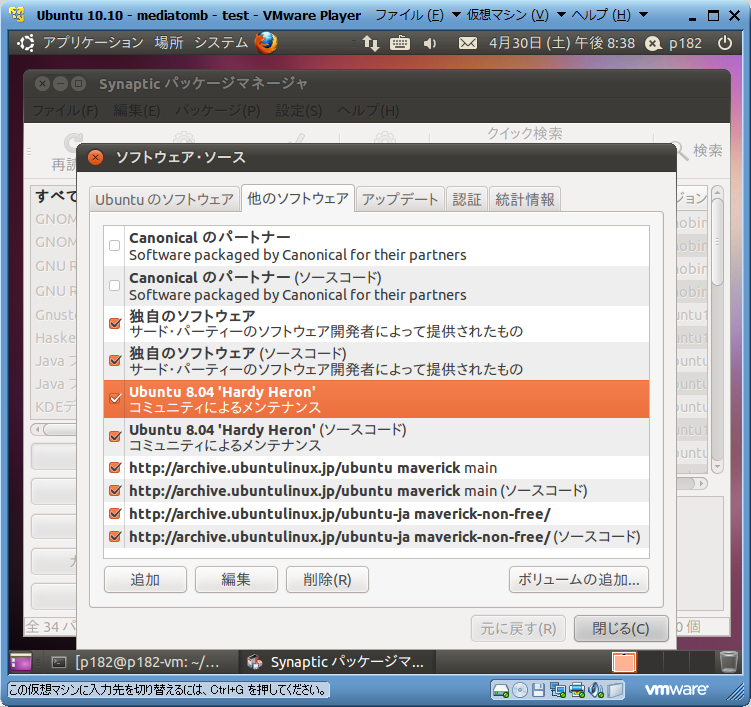The width and height of the screenshot is (751, 707).
Task: Uncheck ubuntu-ja maverick-non-free/ checkbox
Action: tap(114, 513)
